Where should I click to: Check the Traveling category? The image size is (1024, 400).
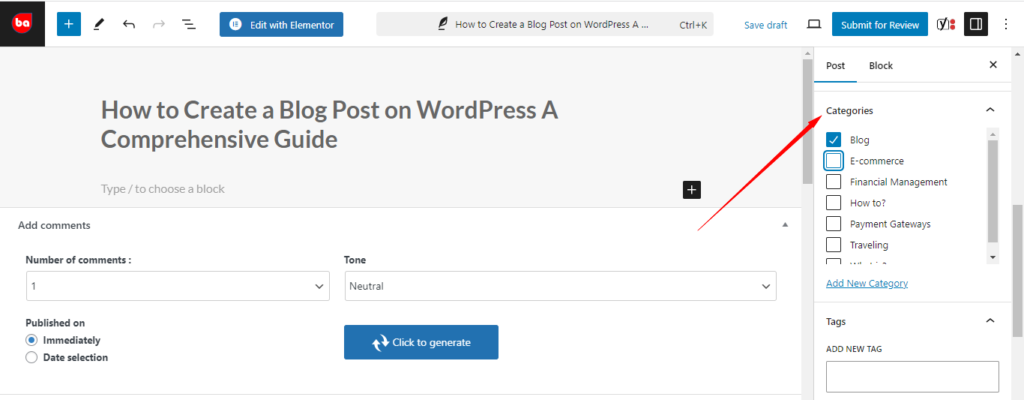click(x=833, y=244)
